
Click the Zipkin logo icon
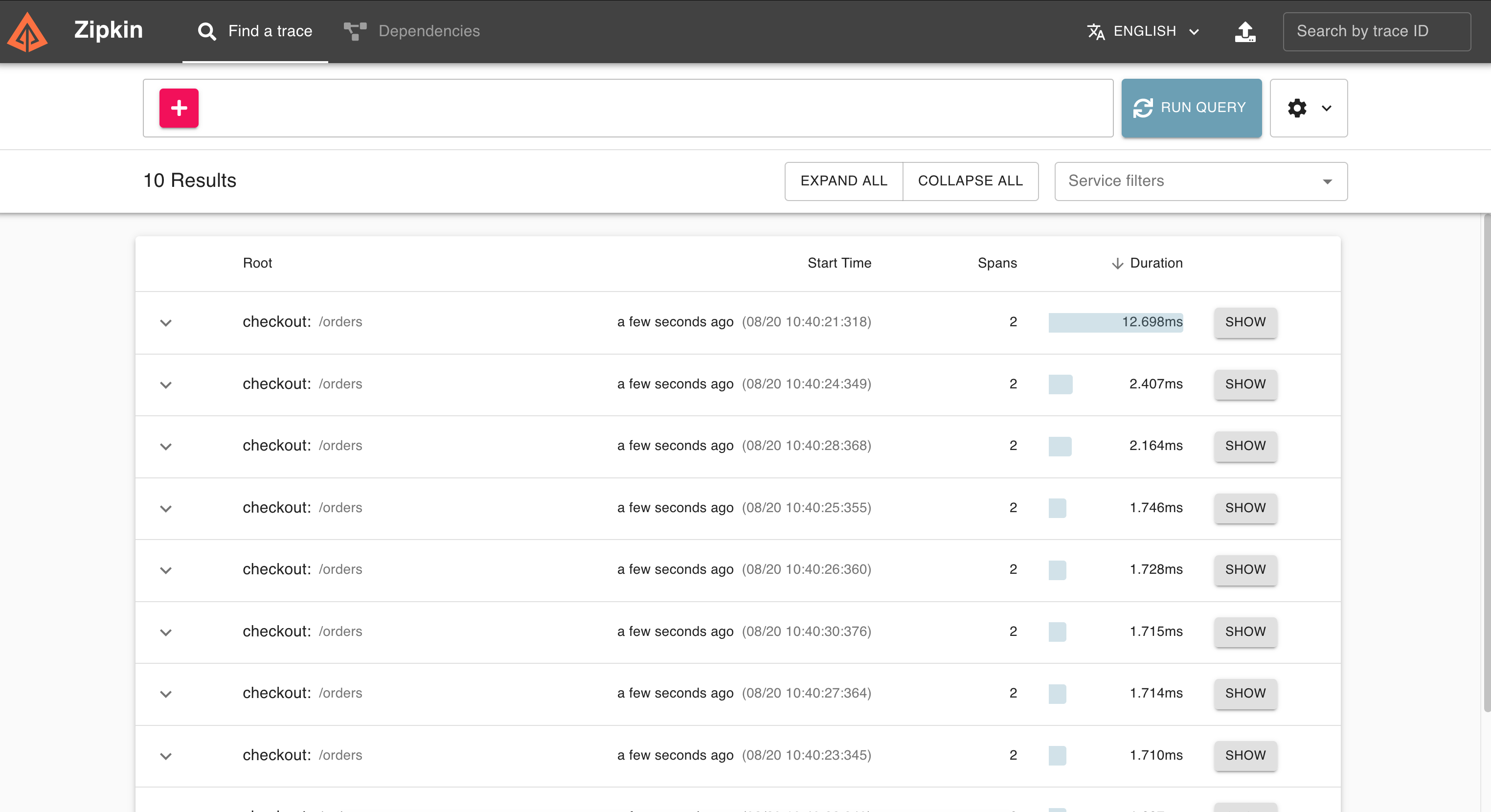pos(26,32)
